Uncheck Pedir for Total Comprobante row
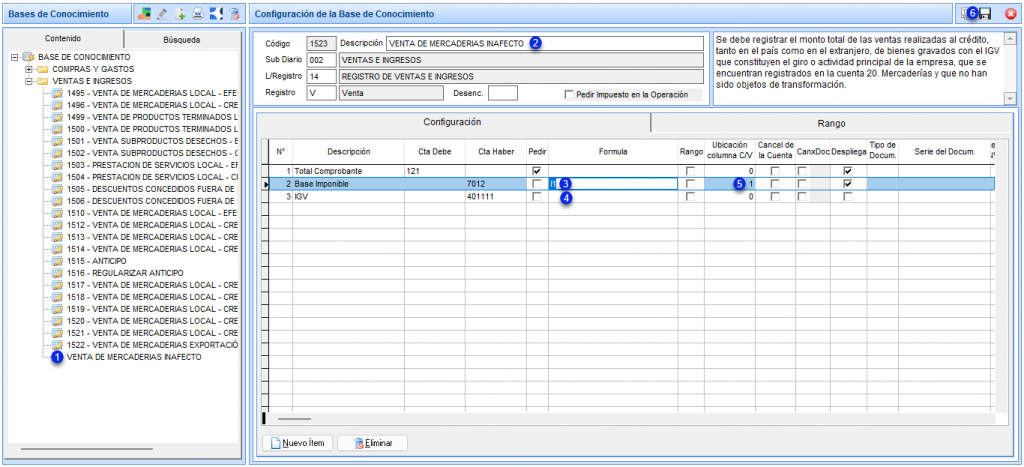 (537, 170)
